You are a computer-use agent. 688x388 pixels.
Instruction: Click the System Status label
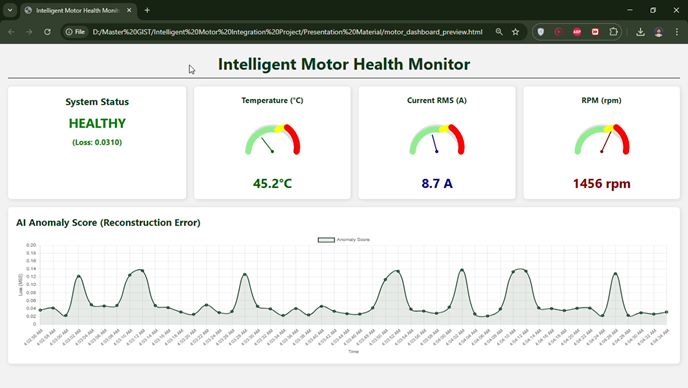coord(97,102)
